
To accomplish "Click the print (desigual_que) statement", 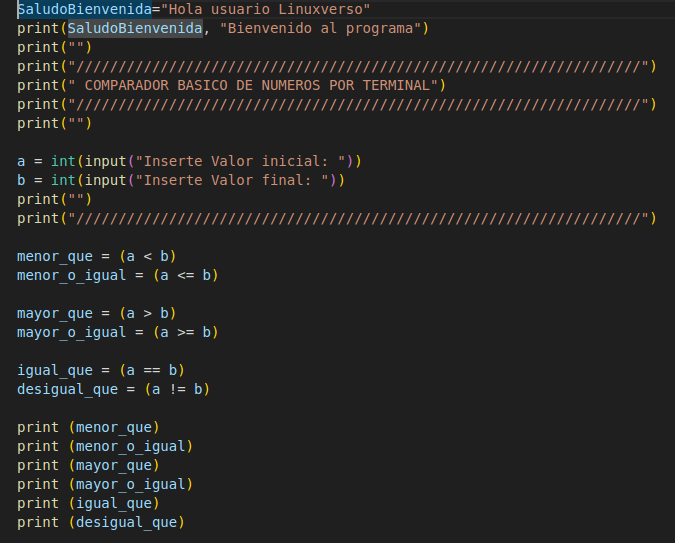I will click(x=101, y=522).
